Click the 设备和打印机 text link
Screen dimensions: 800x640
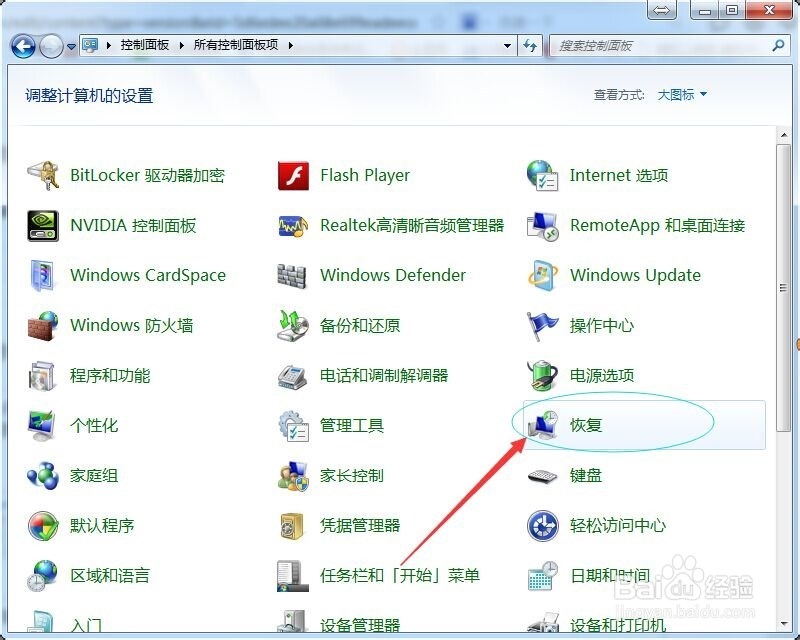pyautogui.click(x=618, y=626)
